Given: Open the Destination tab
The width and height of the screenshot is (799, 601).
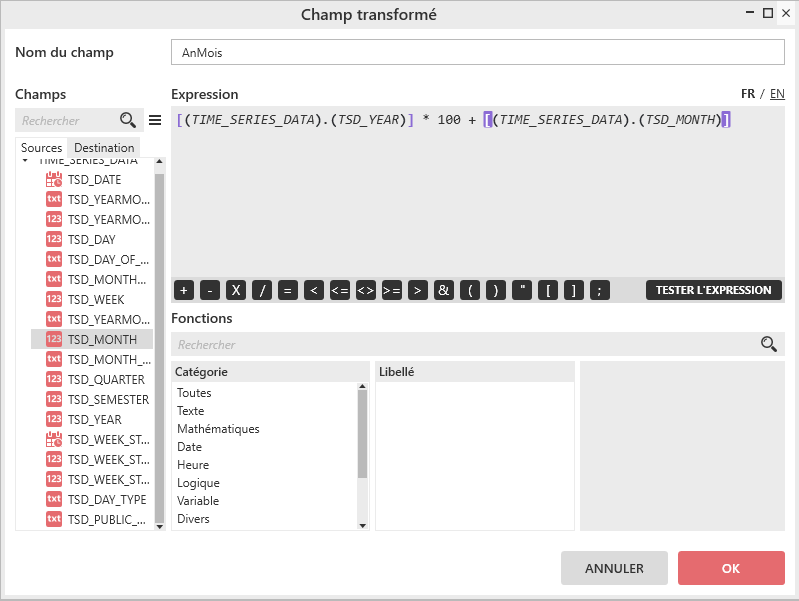Looking at the screenshot, I should pos(104,148).
